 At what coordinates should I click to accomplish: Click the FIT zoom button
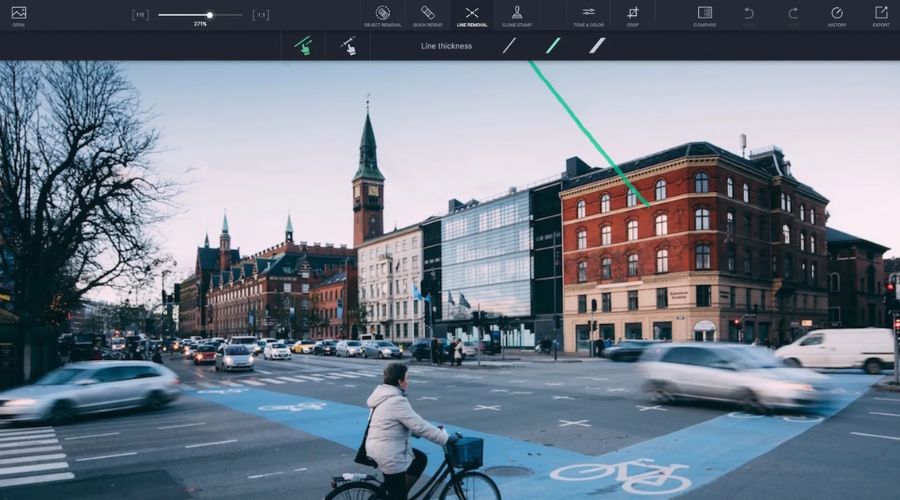tap(140, 15)
